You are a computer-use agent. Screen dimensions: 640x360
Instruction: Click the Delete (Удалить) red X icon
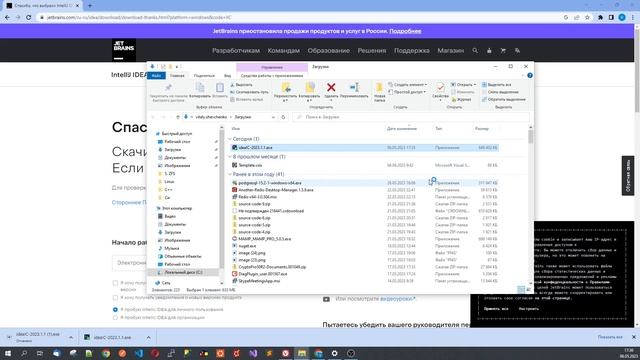coord(331,87)
